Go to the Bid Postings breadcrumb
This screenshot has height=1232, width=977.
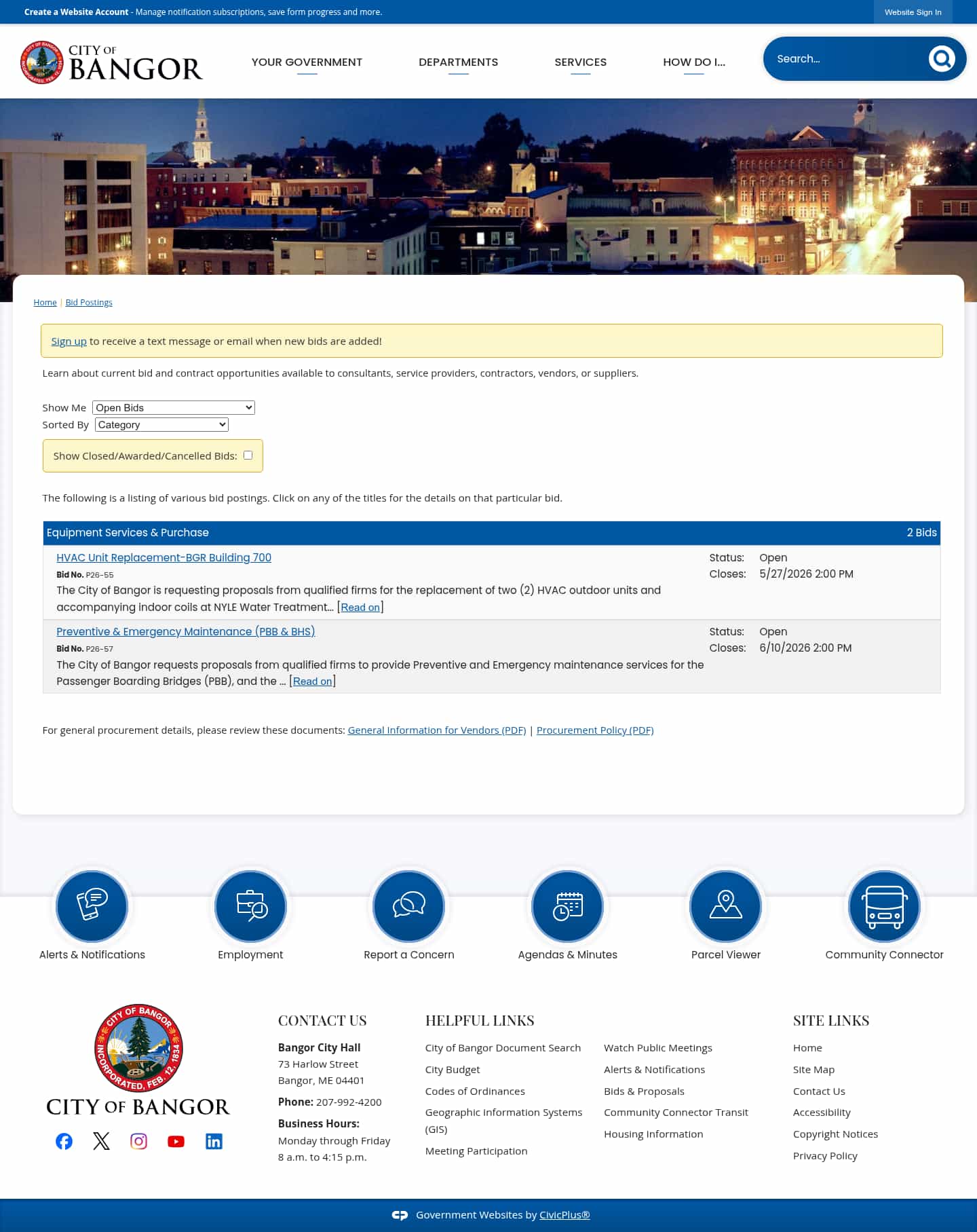tap(89, 302)
